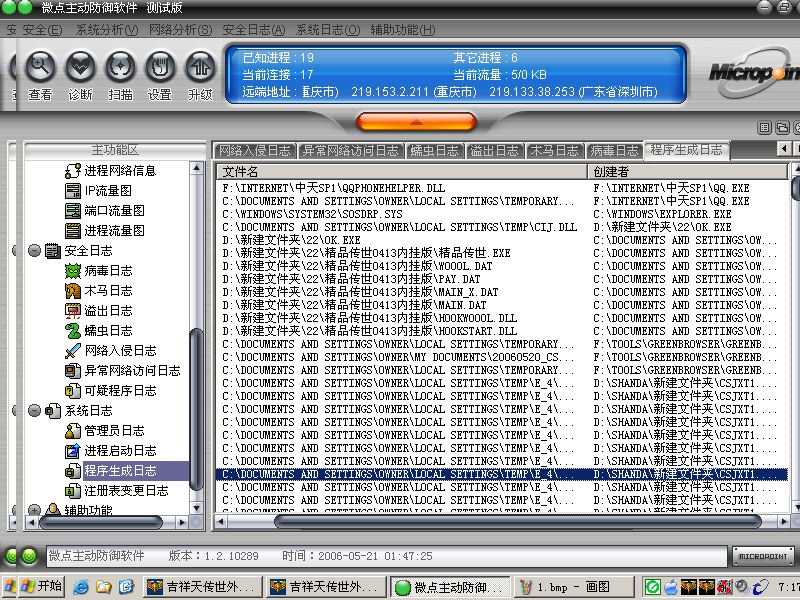800x600 pixels.
Task: Collapse the 安全日志 tree node
Action: pyautogui.click(x=34, y=251)
